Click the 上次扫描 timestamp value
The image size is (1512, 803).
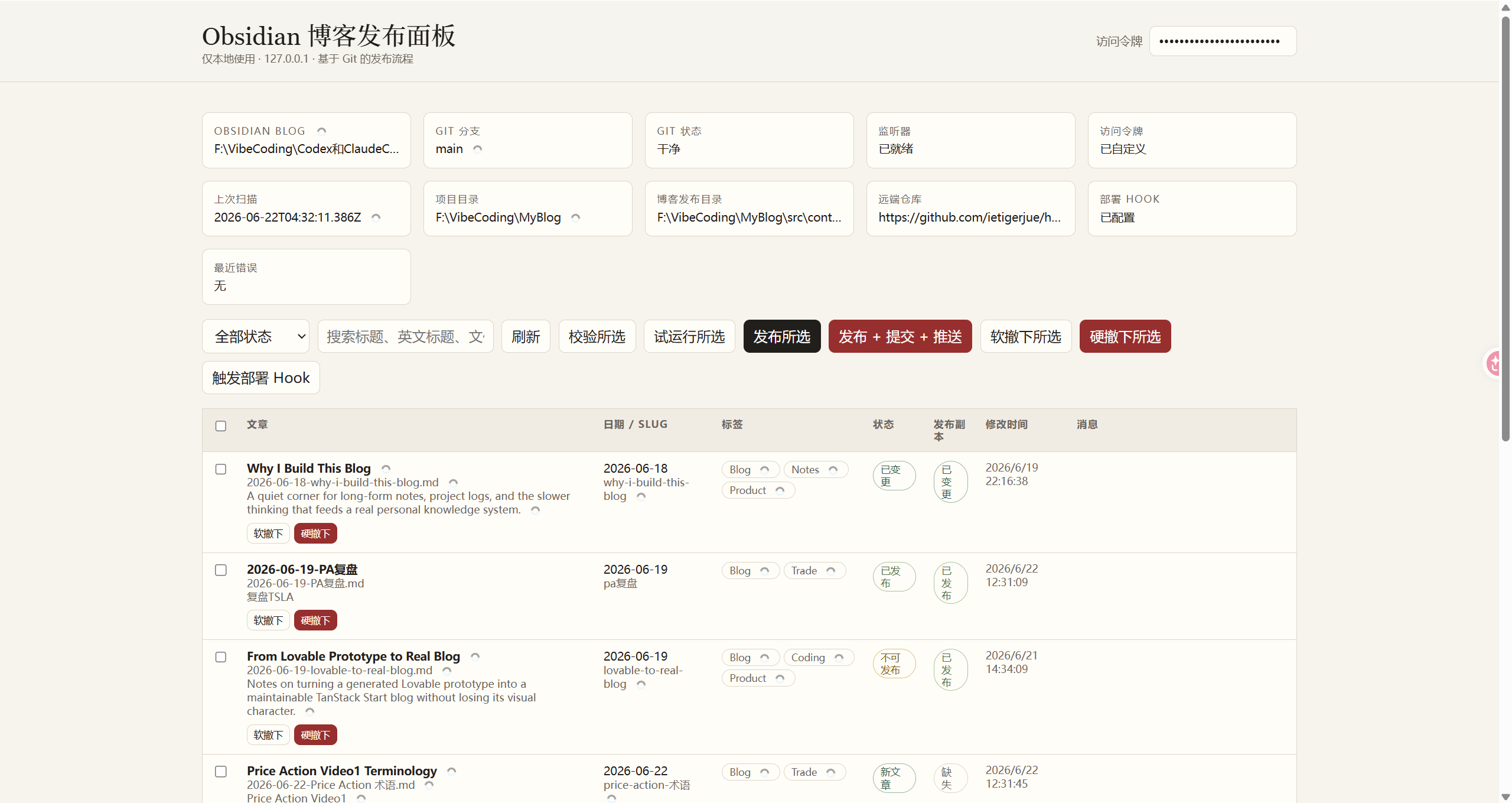(288, 217)
